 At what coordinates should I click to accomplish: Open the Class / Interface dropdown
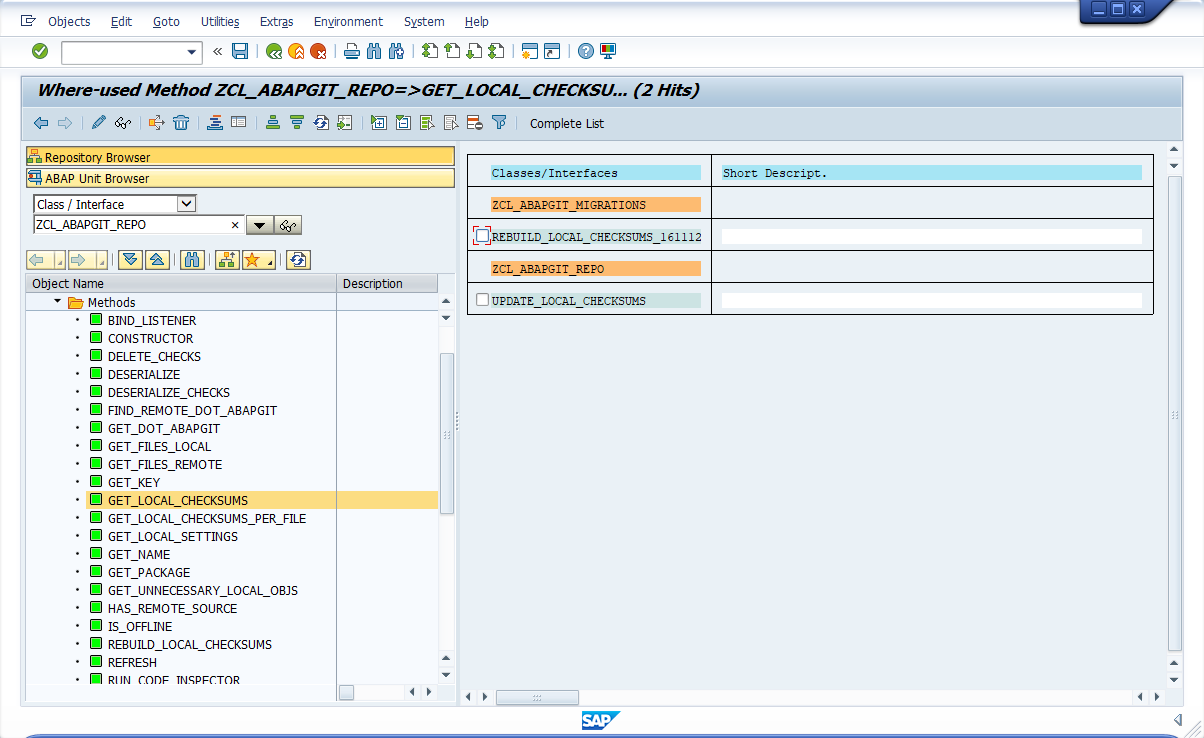(x=186, y=204)
